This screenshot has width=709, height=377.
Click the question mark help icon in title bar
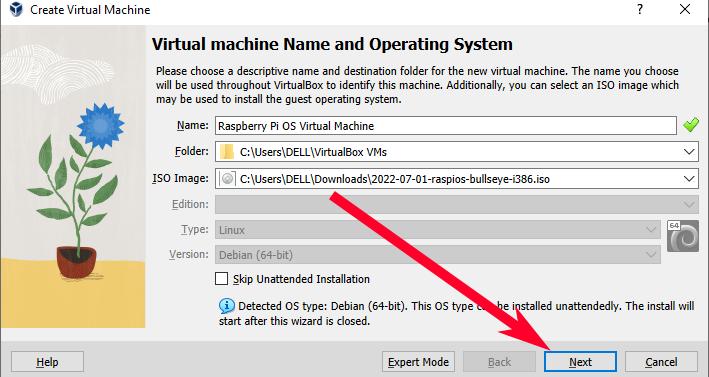coord(640,9)
